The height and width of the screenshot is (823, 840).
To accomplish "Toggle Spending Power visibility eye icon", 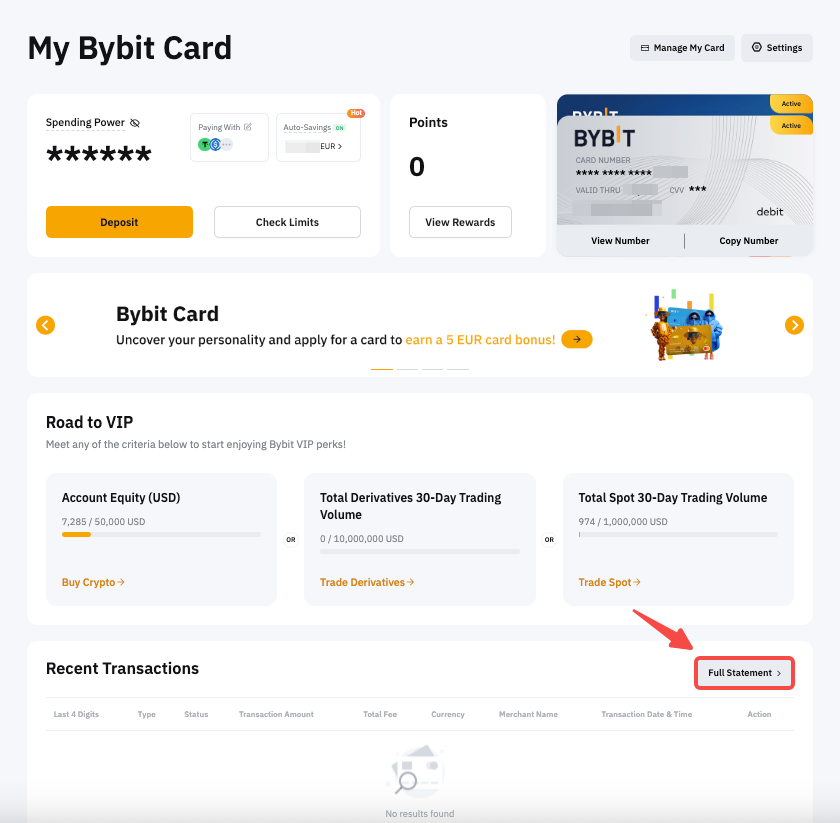I will [x=135, y=123].
